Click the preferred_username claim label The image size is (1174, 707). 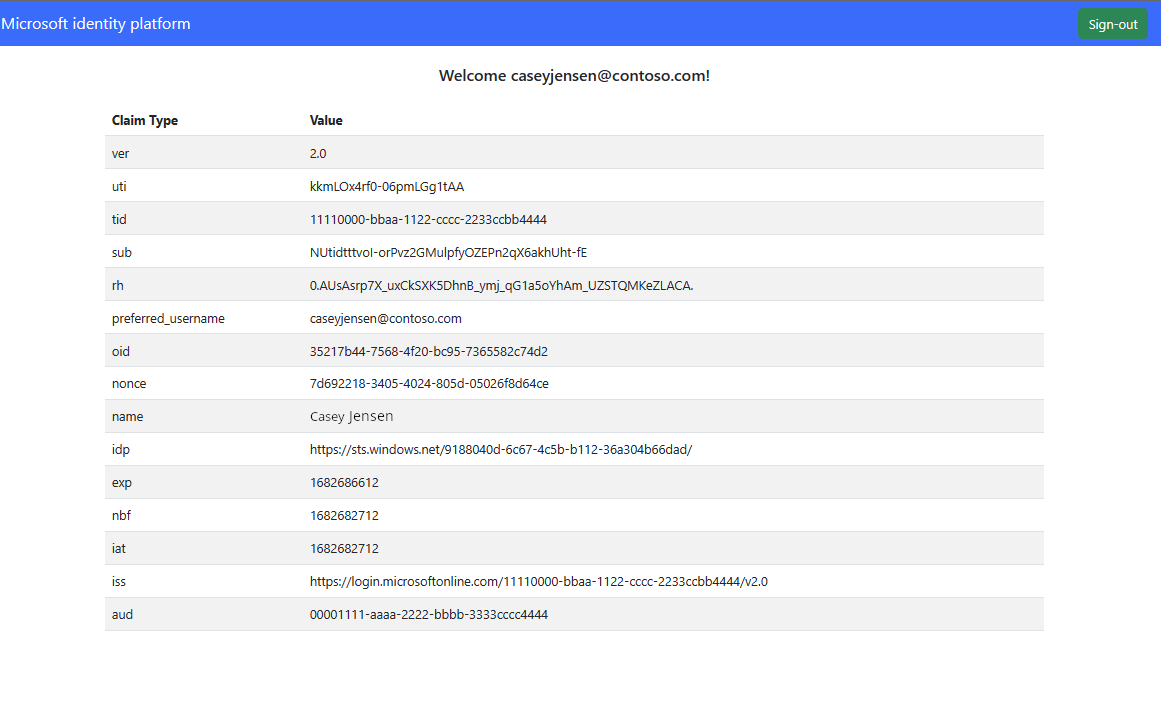click(168, 318)
